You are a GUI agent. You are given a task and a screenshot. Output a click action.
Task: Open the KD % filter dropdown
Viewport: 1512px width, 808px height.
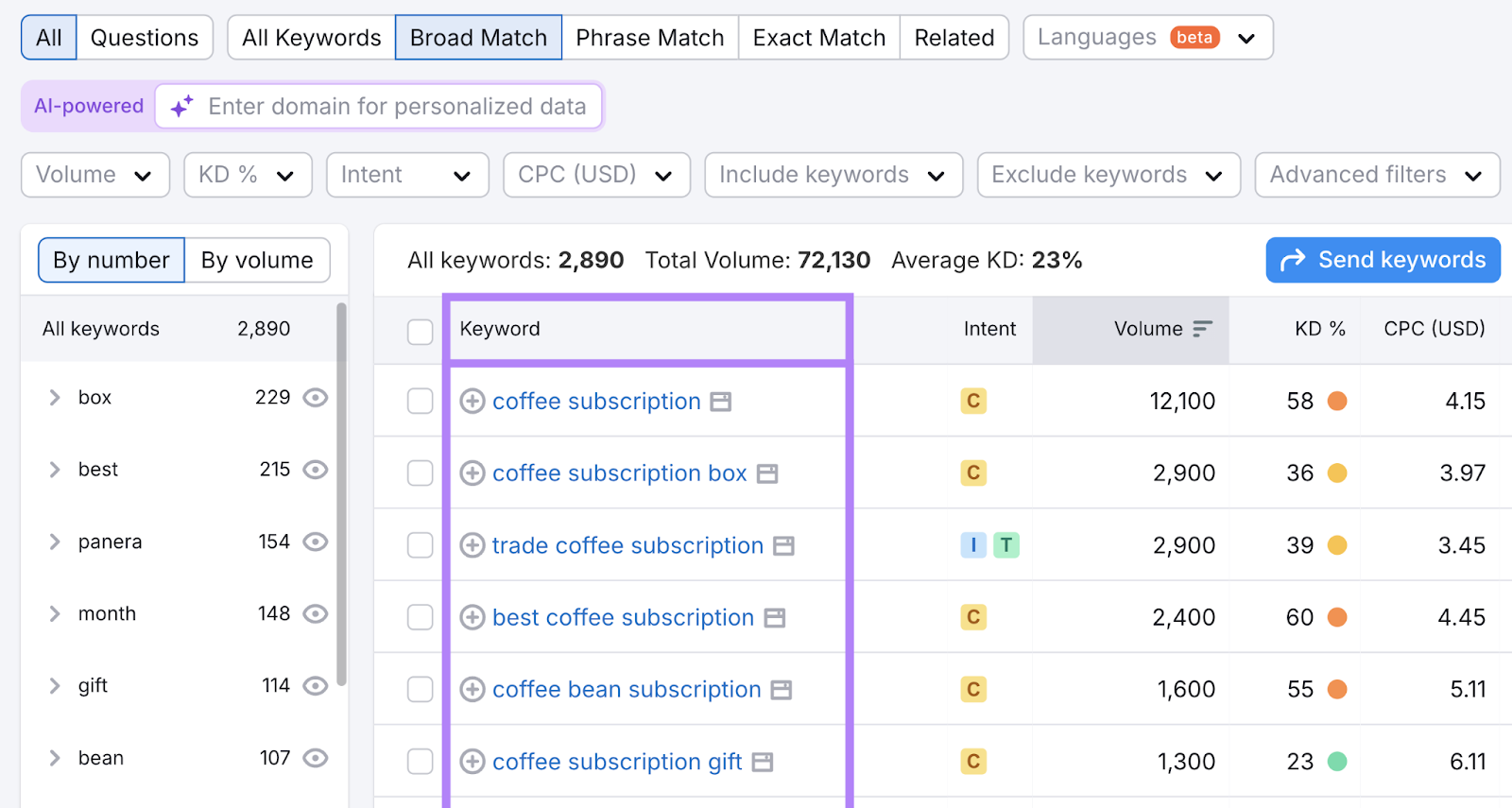(248, 175)
